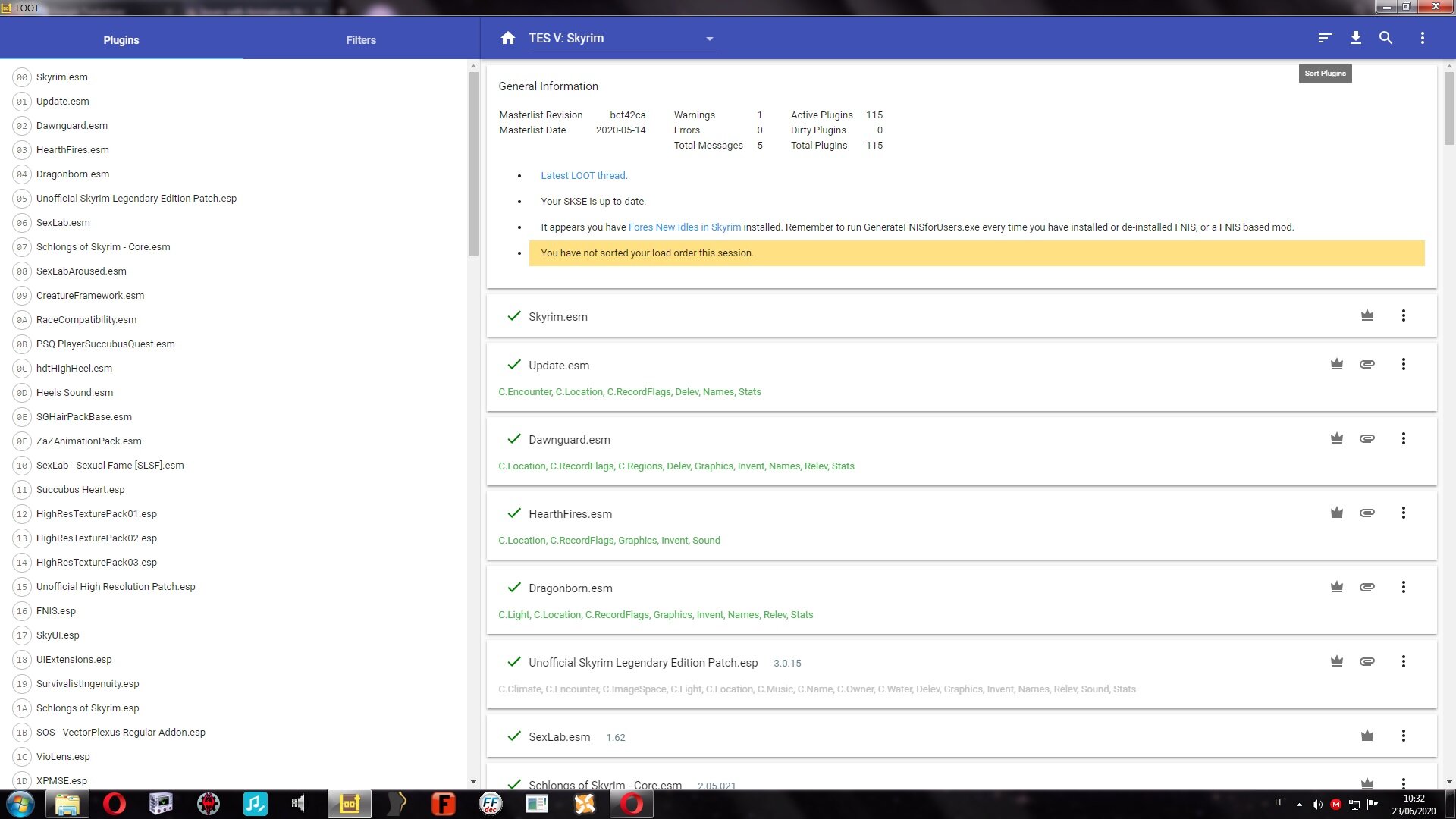Screen dimensions: 1456x819
Task: Open the search icon in the header
Action: [1385, 38]
